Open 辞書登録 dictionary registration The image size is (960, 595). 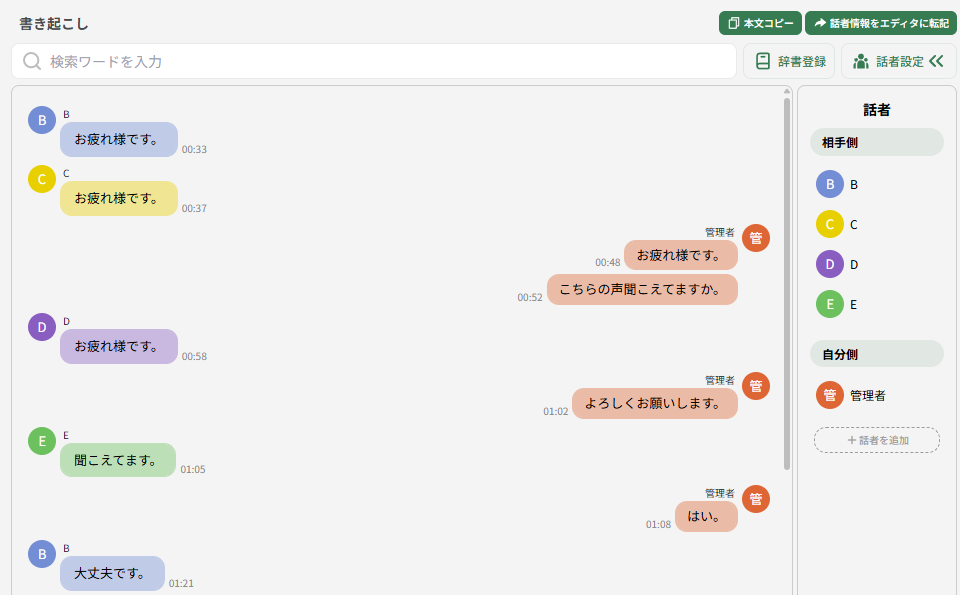789,61
